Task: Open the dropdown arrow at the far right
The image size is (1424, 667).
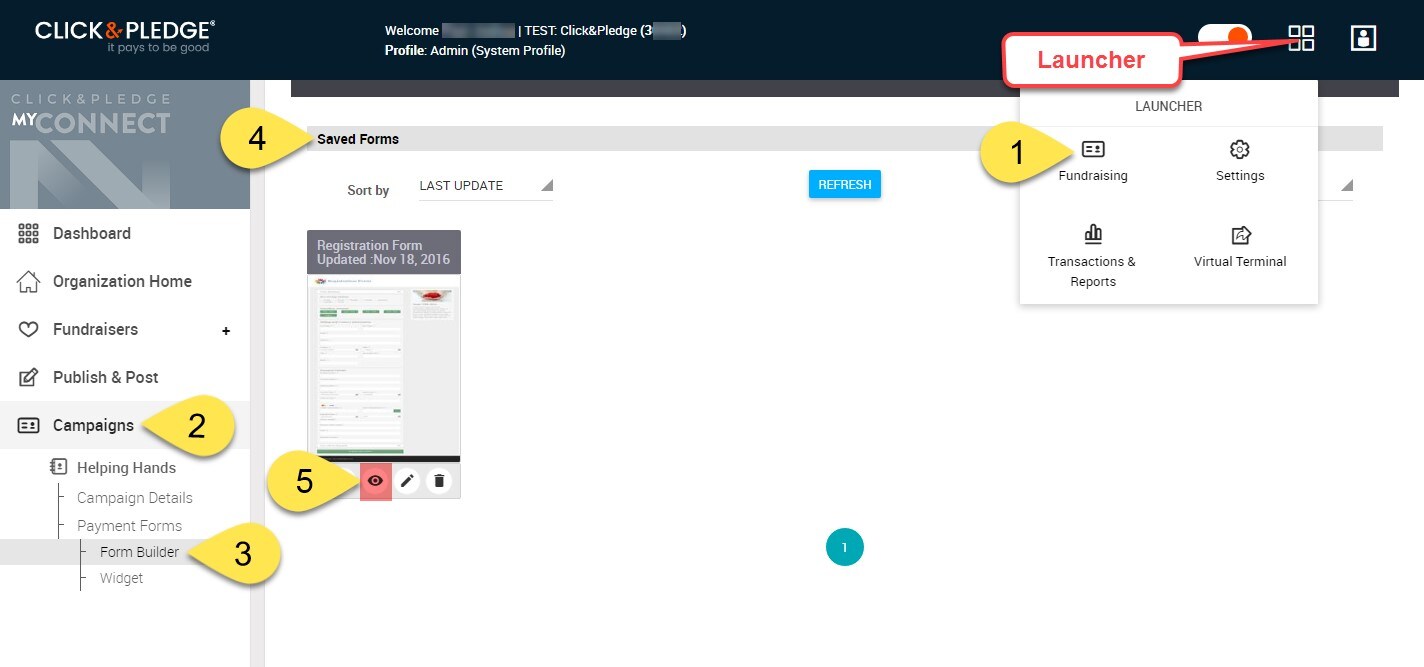Action: point(1346,186)
